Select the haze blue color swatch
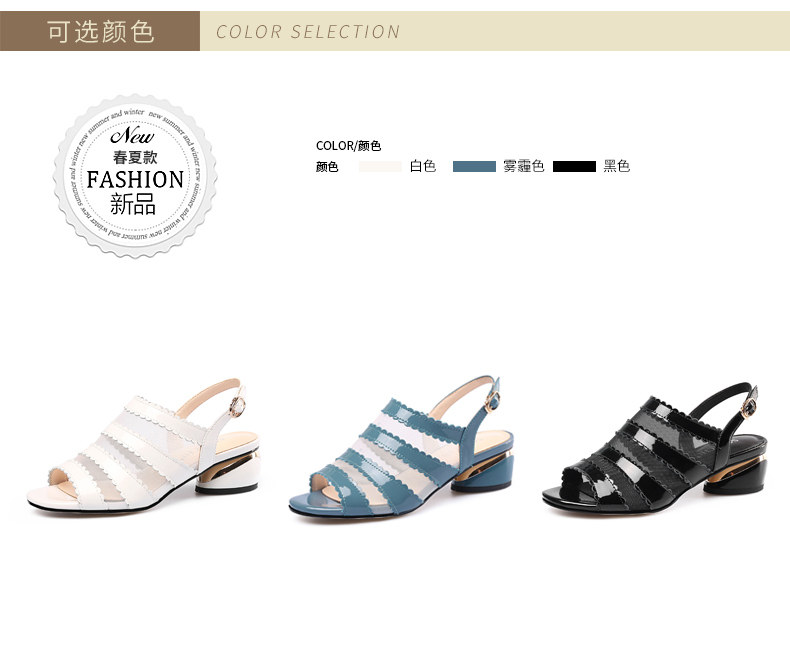The image size is (790, 652). 474,166
